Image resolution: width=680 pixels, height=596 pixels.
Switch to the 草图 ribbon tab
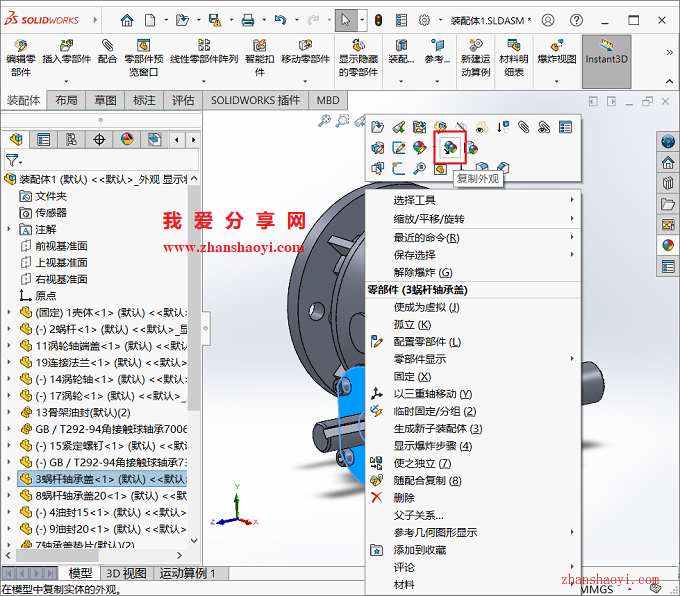(x=105, y=100)
